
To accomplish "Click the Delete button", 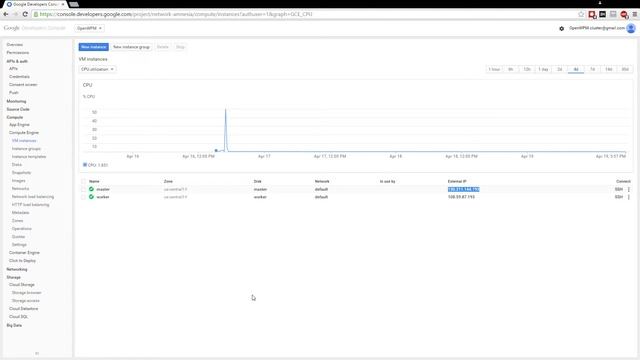I will 162,47.
